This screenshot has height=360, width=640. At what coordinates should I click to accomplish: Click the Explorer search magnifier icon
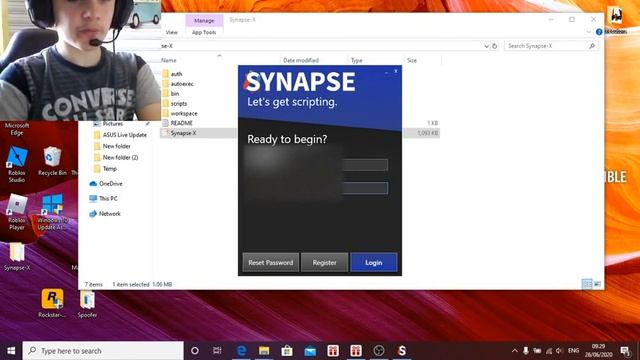pos(592,46)
